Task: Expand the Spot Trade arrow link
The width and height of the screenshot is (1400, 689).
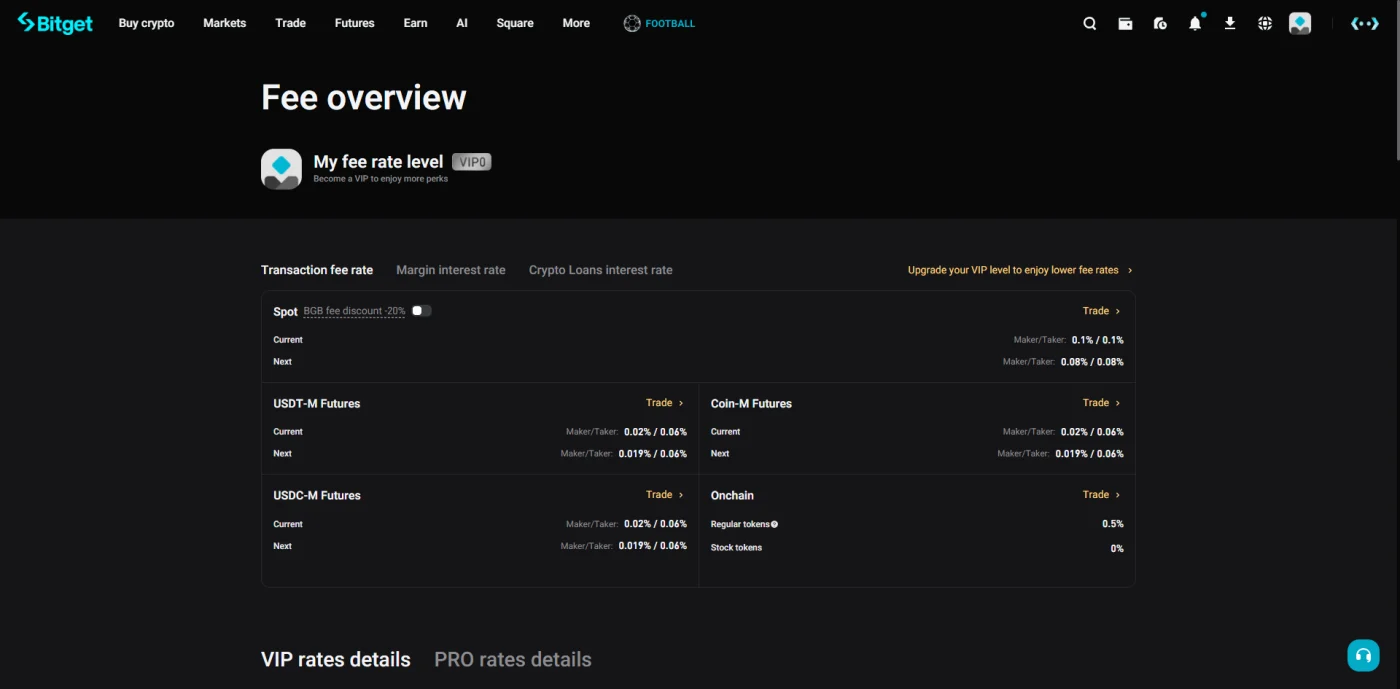Action: pyautogui.click(x=1101, y=311)
